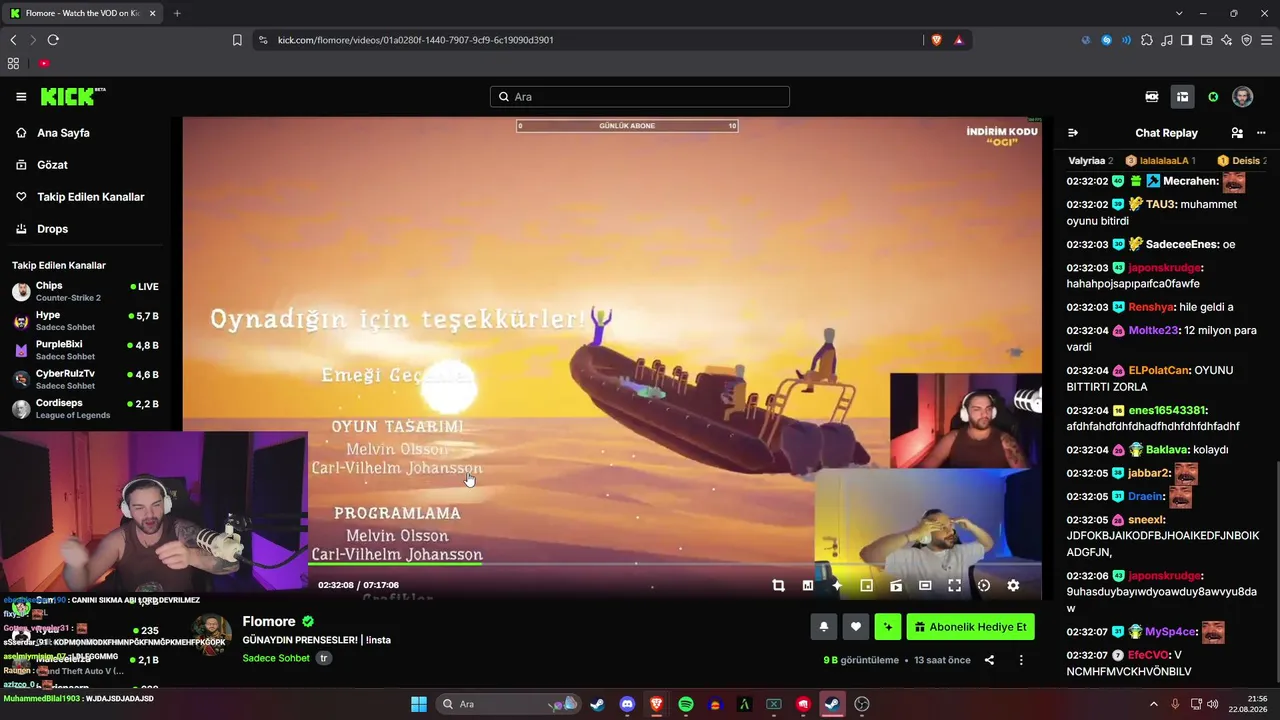Click the Sadece Sohbet category link

(276, 658)
